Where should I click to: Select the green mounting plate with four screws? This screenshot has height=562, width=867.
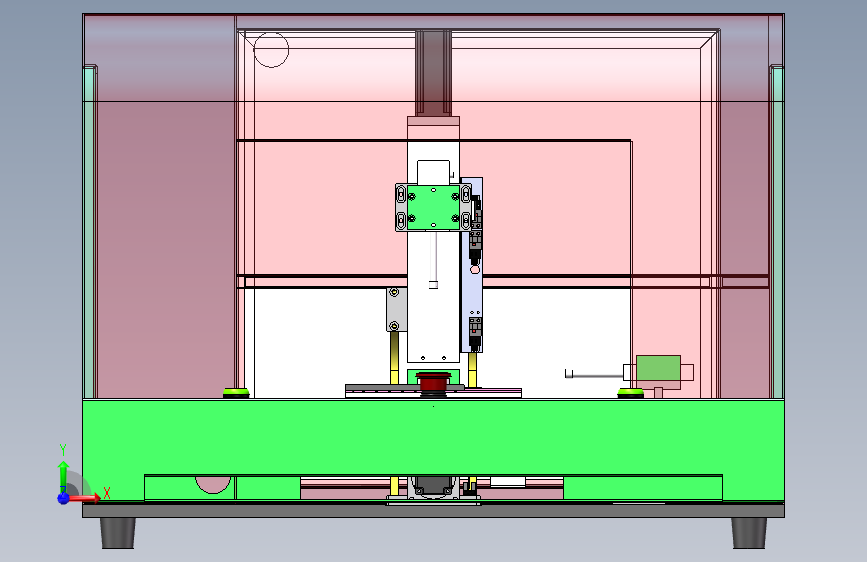pyautogui.click(x=433, y=207)
